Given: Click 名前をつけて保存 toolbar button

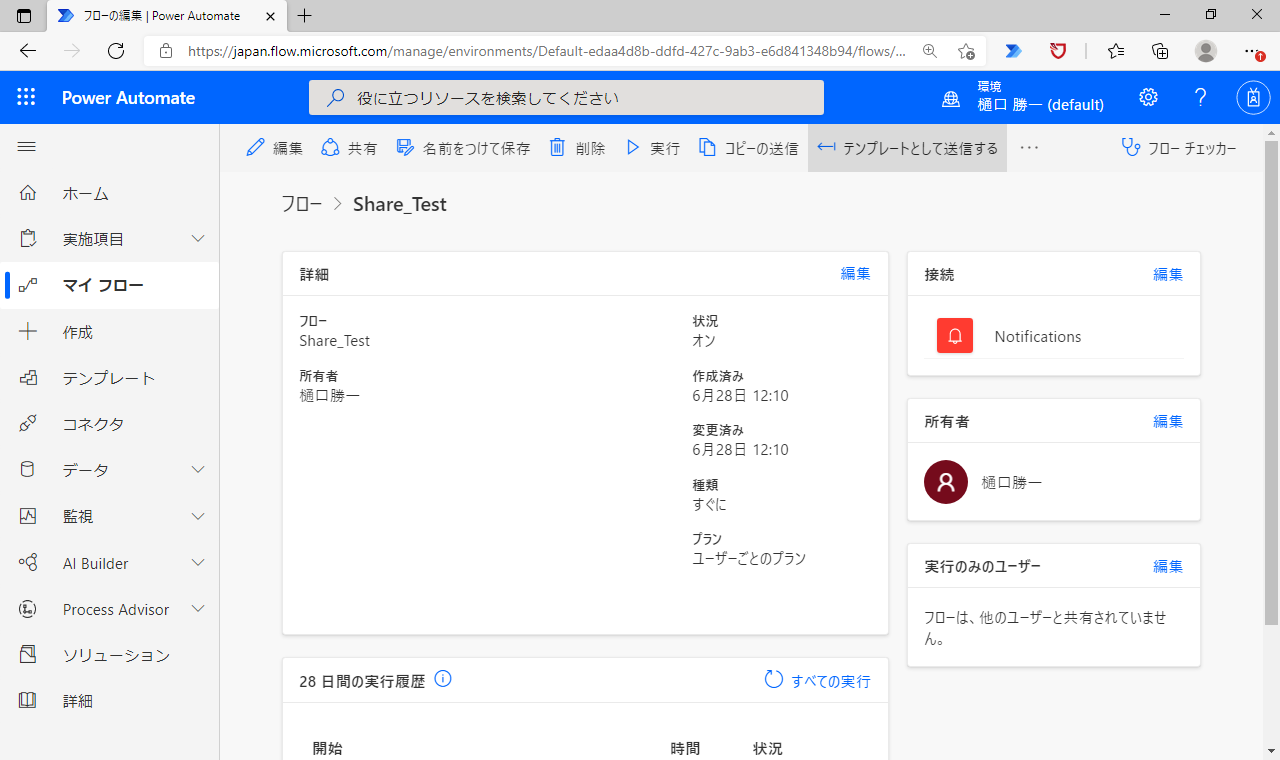Looking at the screenshot, I should pos(463,148).
